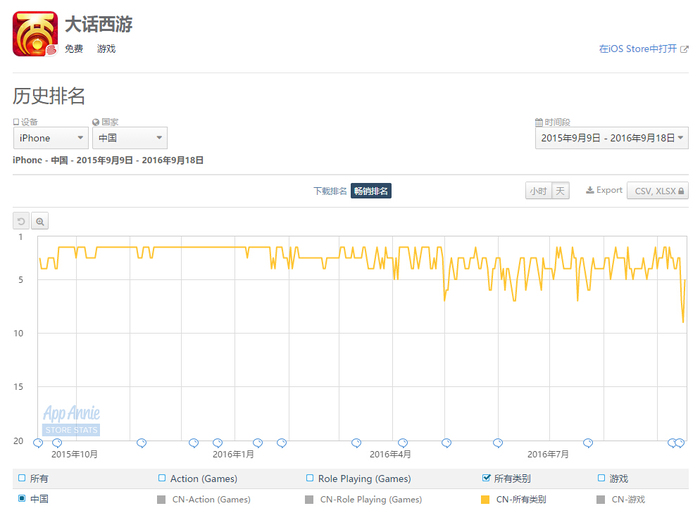Check the Action (Games) checkbox

click(x=162, y=478)
